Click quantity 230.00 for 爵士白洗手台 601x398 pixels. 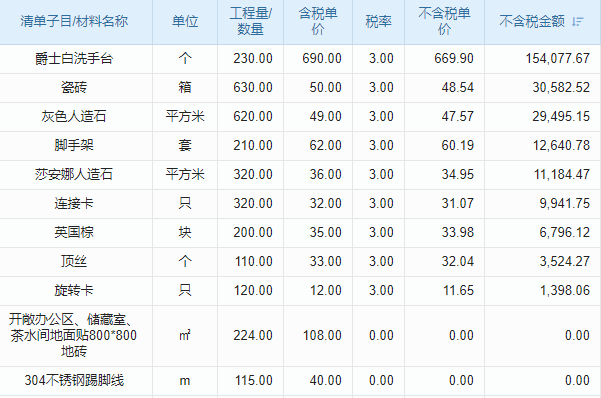[253, 58]
